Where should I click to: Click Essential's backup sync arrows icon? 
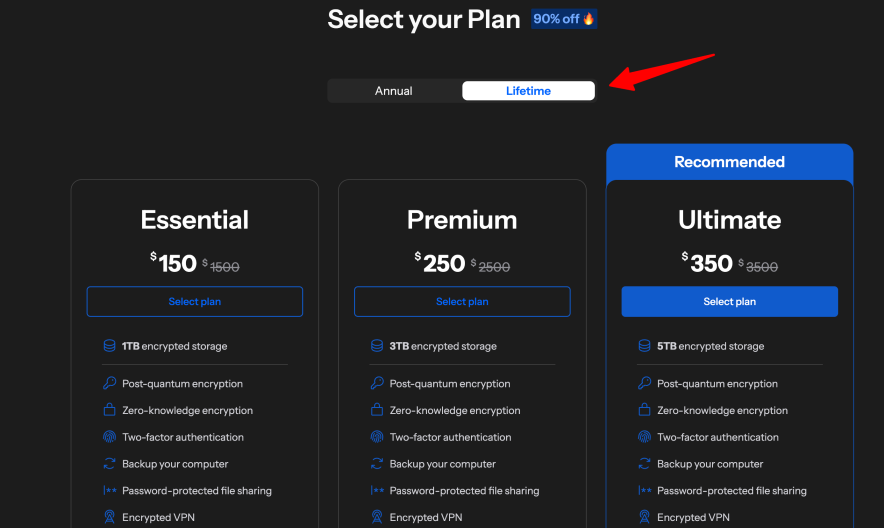[110, 464]
